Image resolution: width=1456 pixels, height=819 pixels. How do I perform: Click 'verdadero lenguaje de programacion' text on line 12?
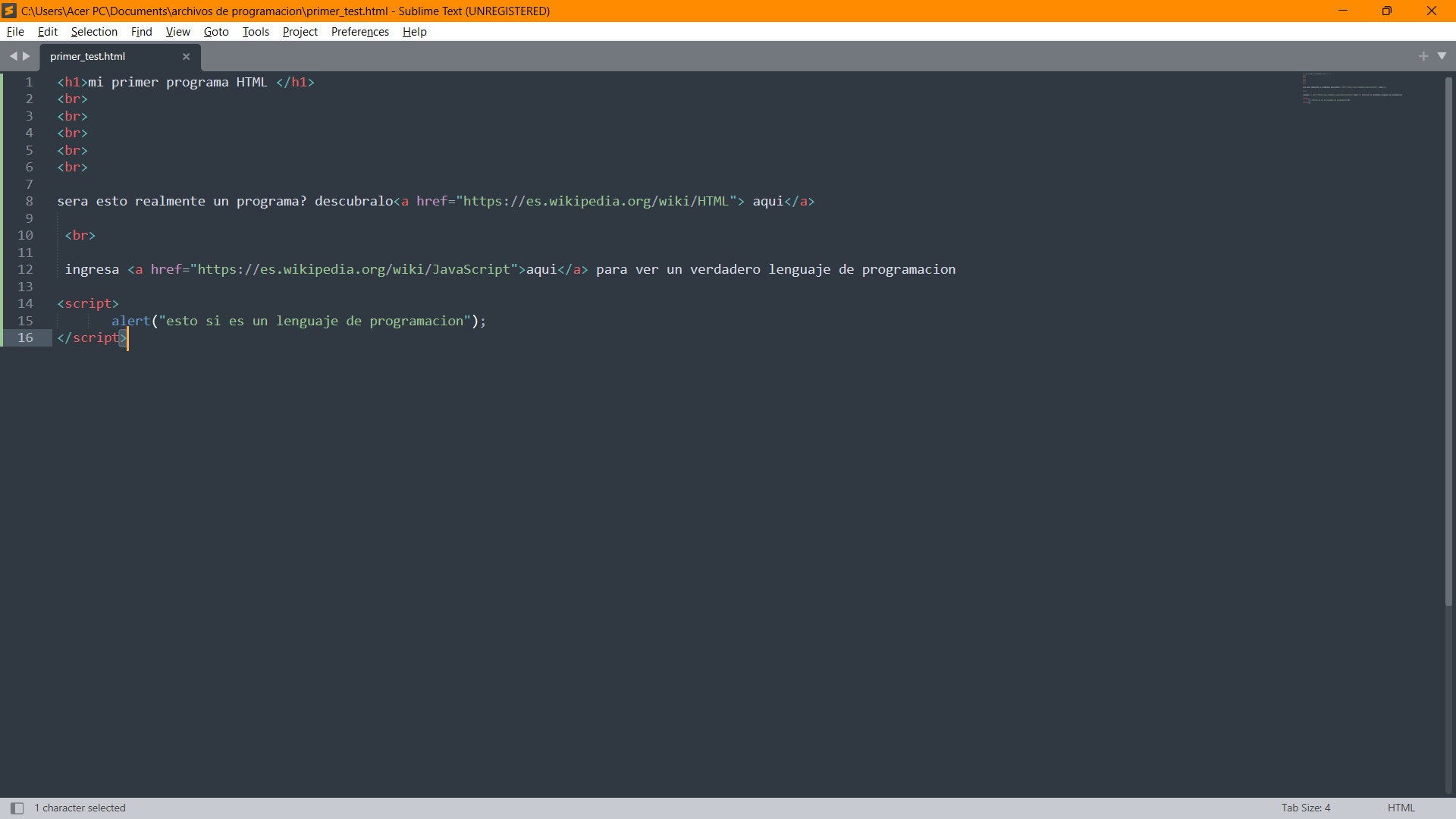coord(823,270)
